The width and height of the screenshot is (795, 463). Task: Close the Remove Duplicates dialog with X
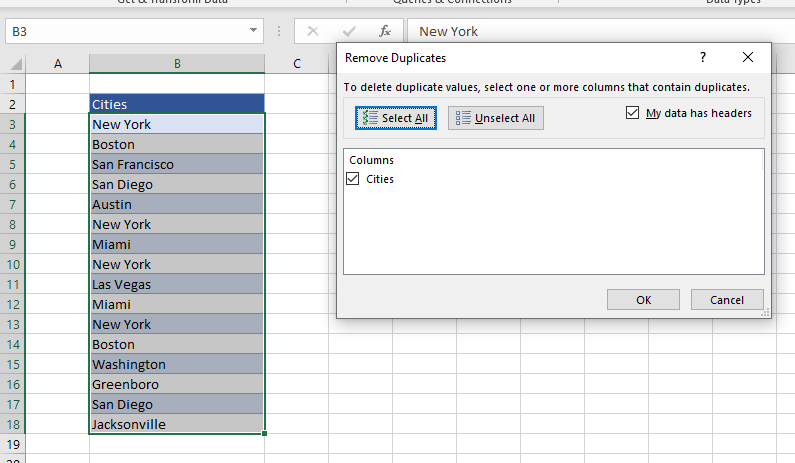(x=748, y=57)
